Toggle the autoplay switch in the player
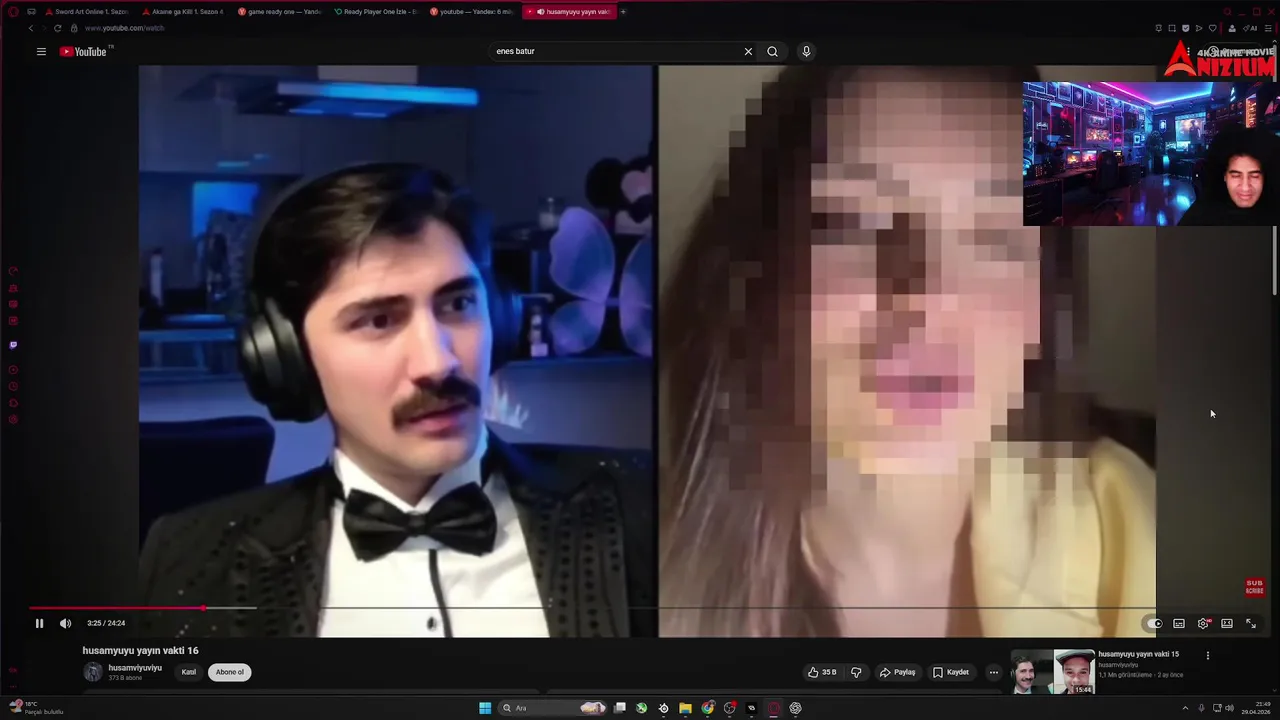The width and height of the screenshot is (1280, 720). (x=1155, y=623)
